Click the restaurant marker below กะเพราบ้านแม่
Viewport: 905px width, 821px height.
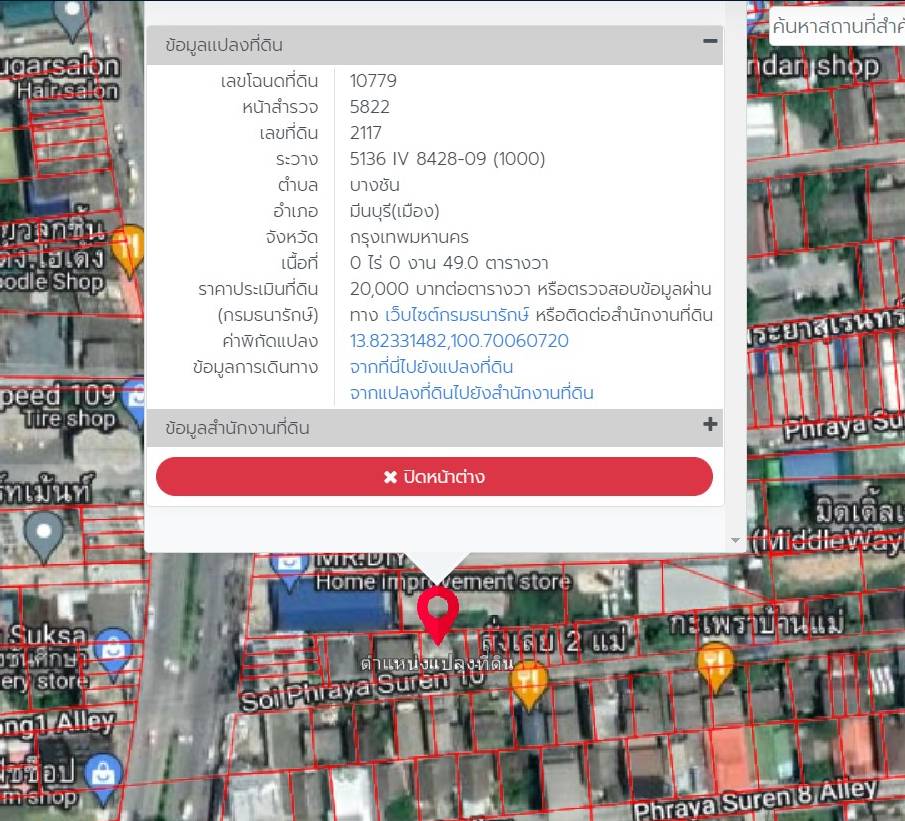pyautogui.click(x=715, y=667)
